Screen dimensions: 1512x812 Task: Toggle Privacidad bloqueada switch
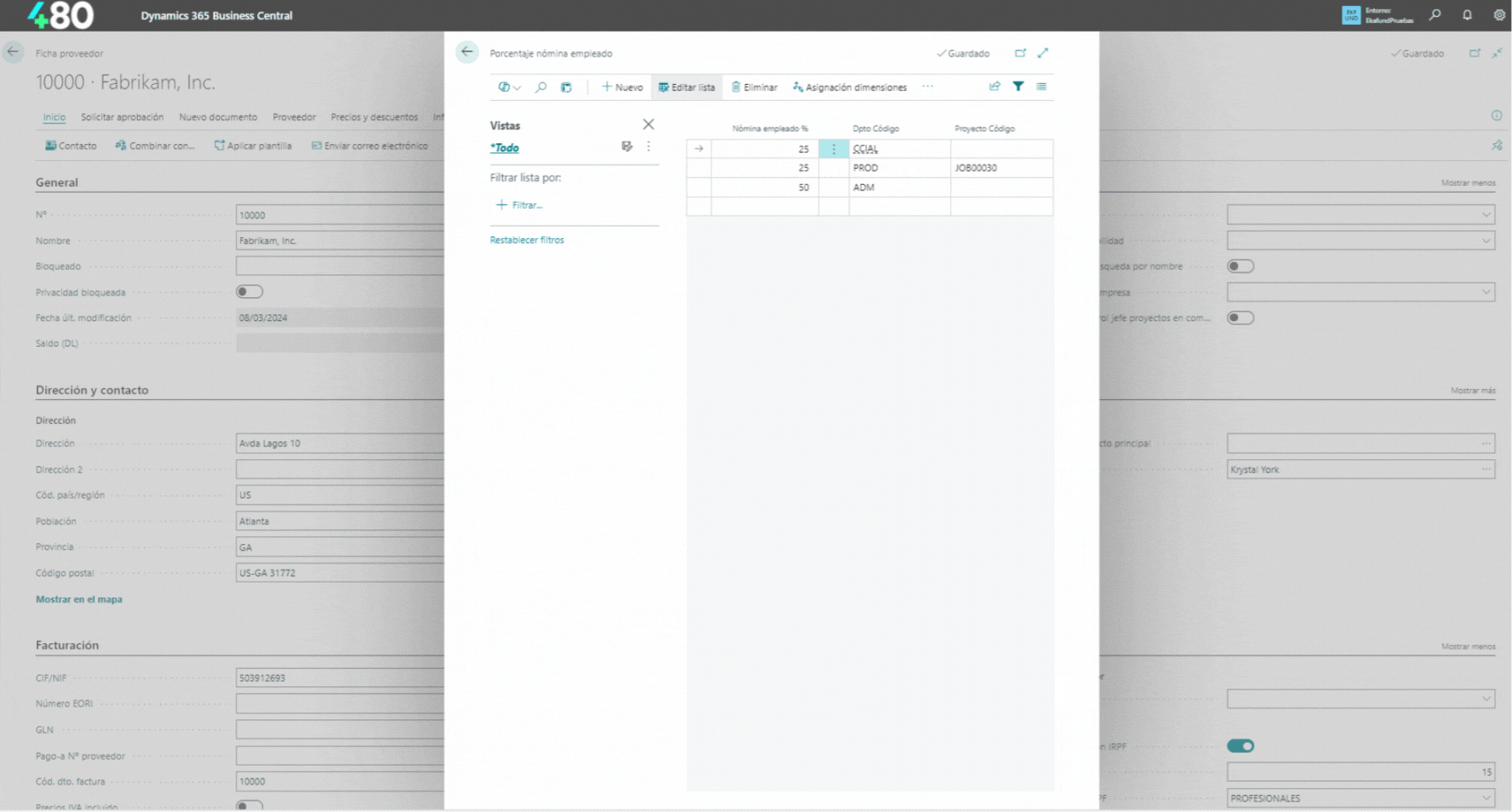tap(249, 292)
